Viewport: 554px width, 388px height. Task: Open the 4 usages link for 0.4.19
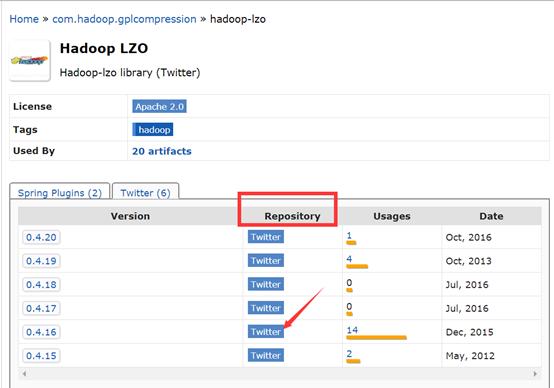(349, 259)
